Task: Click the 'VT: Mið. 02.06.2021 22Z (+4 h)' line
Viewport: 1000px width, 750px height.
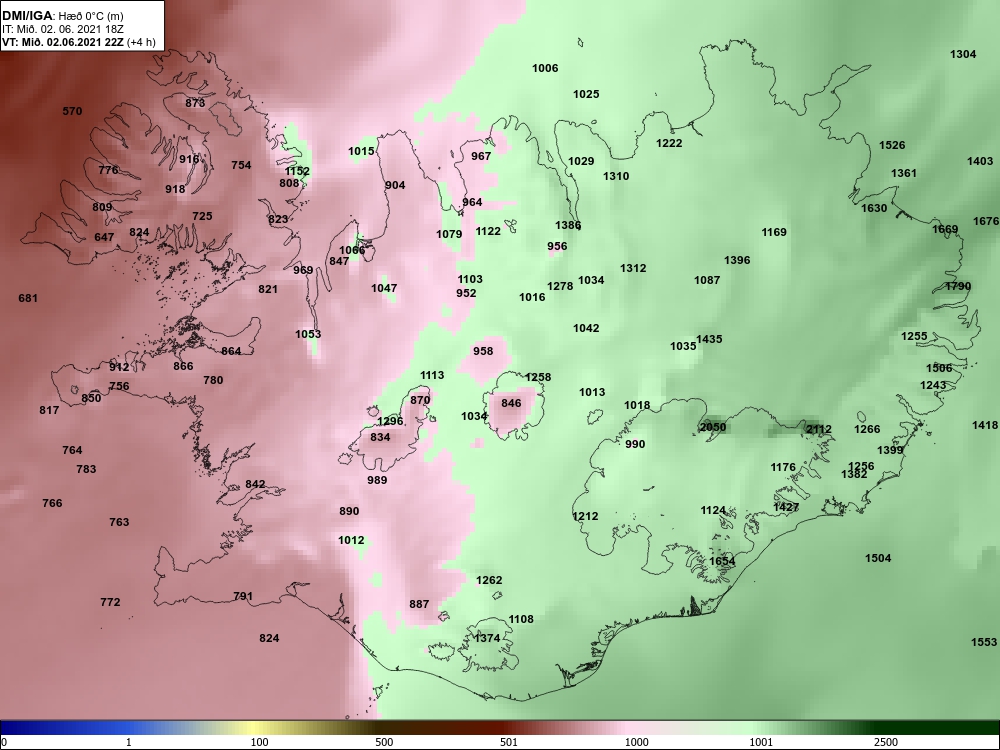Action: pyautogui.click(x=78, y=43)
